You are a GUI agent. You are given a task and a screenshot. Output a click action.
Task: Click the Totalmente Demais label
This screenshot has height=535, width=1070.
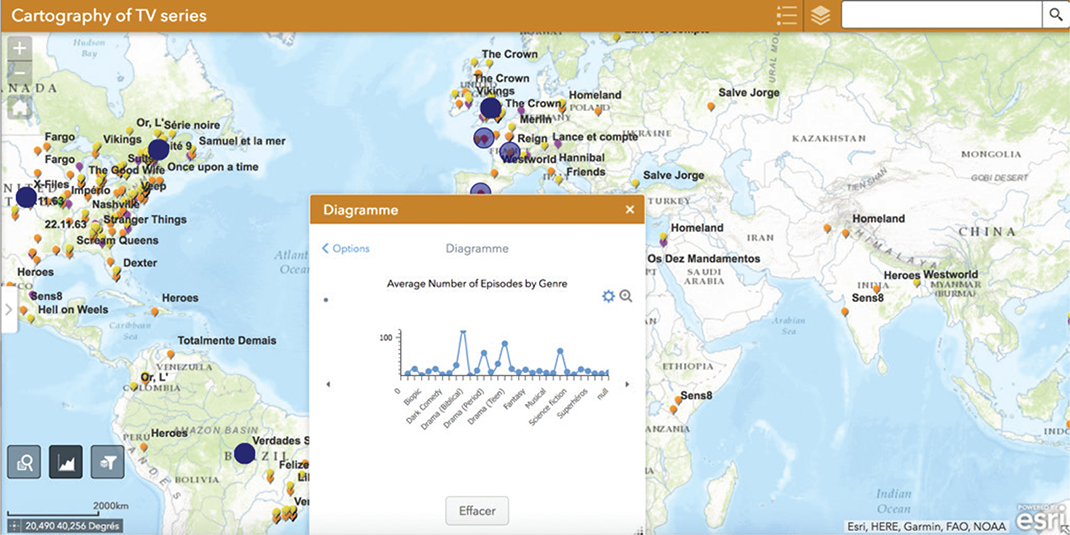tap(227, 341)
